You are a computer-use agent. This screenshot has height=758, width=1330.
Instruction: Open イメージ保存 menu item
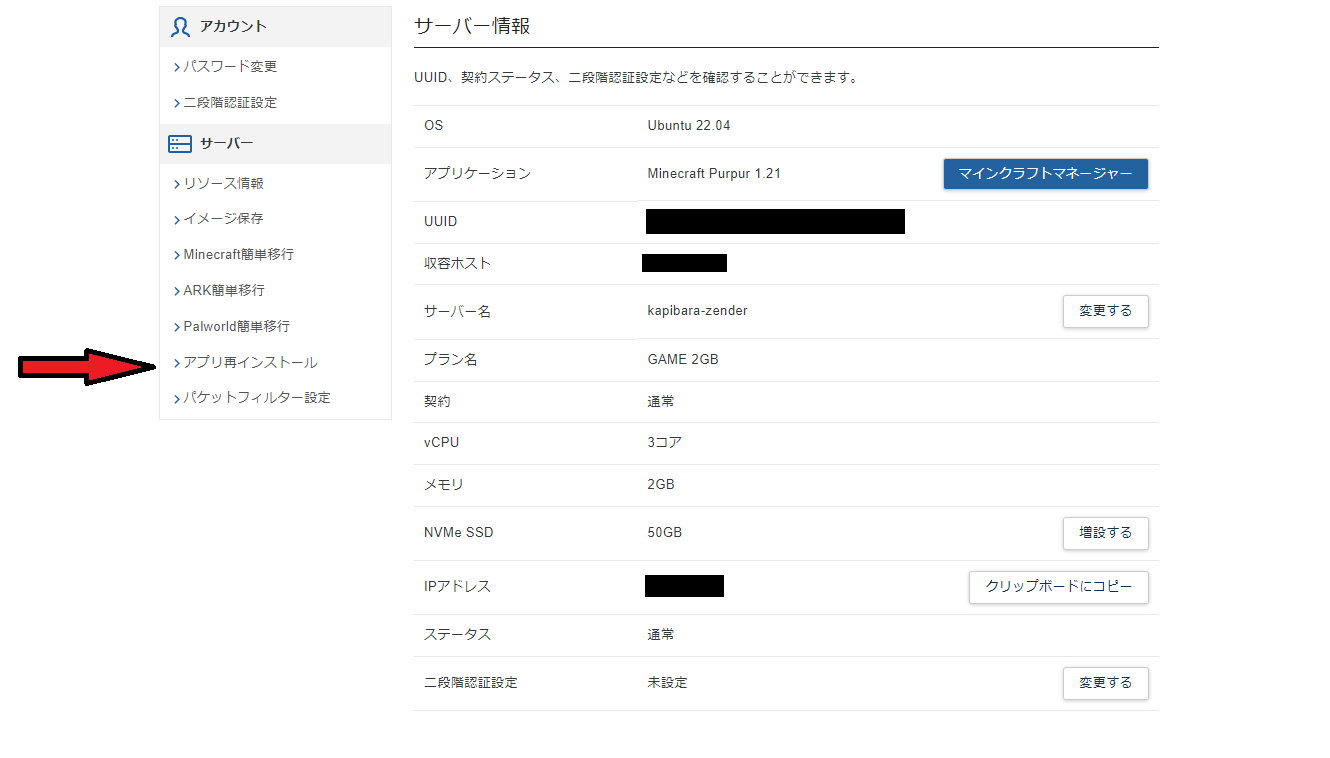223,219
